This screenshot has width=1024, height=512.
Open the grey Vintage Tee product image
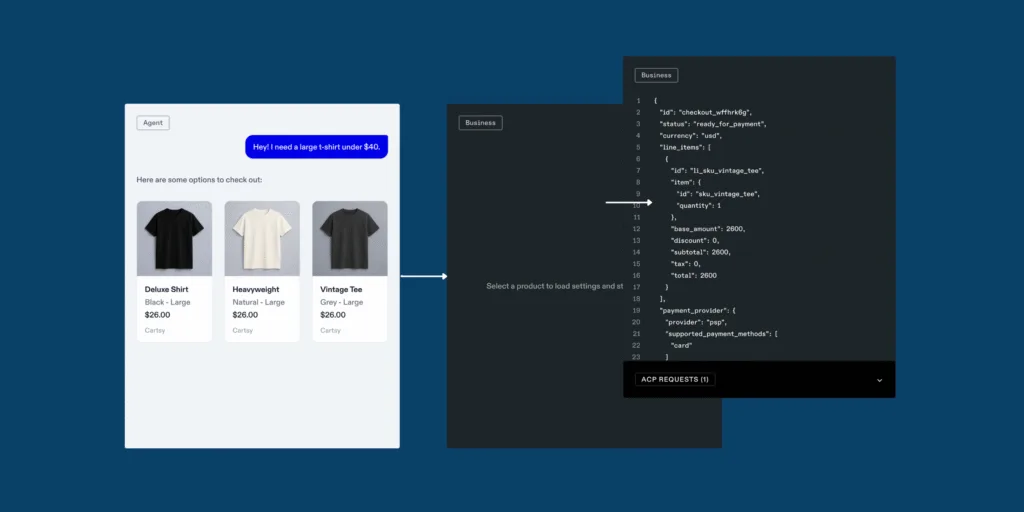click(349, 238)
